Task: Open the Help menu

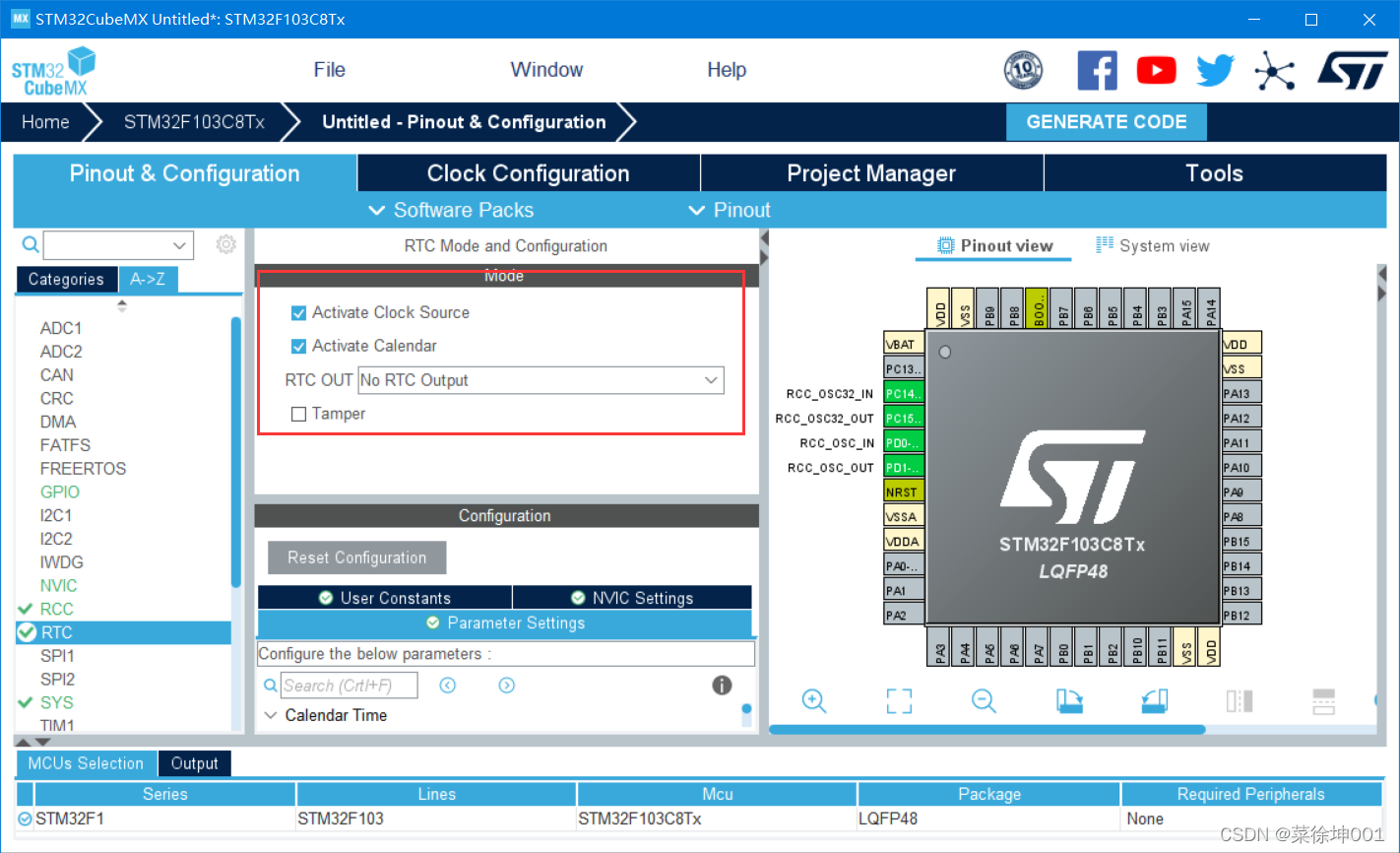Action: click(727, 70)
